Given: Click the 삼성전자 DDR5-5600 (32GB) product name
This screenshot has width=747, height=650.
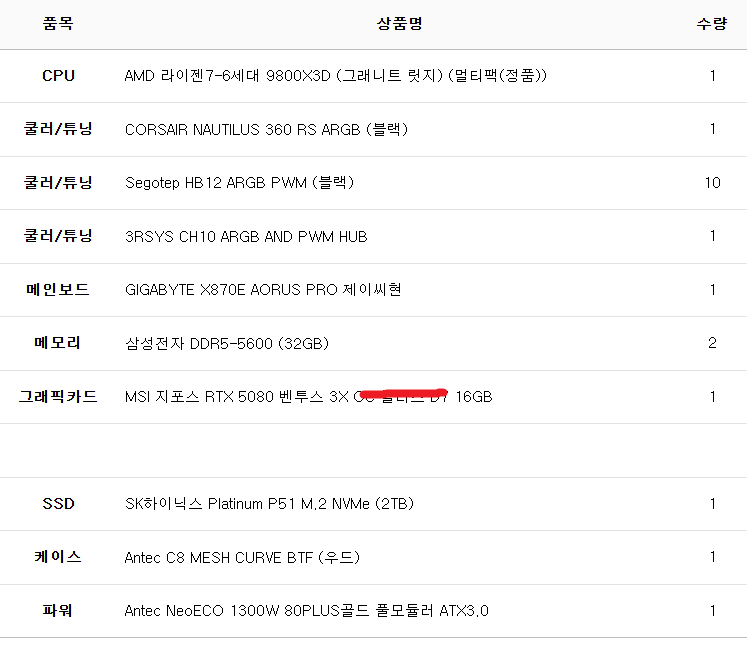Looking at the screenshot, I should 227,343.
